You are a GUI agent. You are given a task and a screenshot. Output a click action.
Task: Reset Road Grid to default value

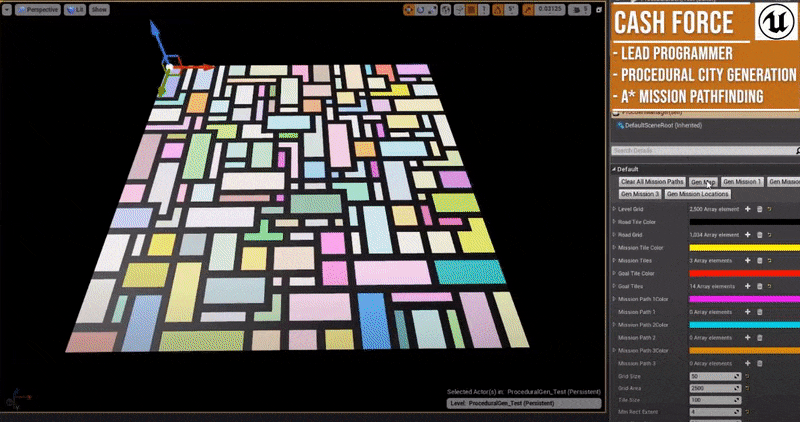coord(769,235)
